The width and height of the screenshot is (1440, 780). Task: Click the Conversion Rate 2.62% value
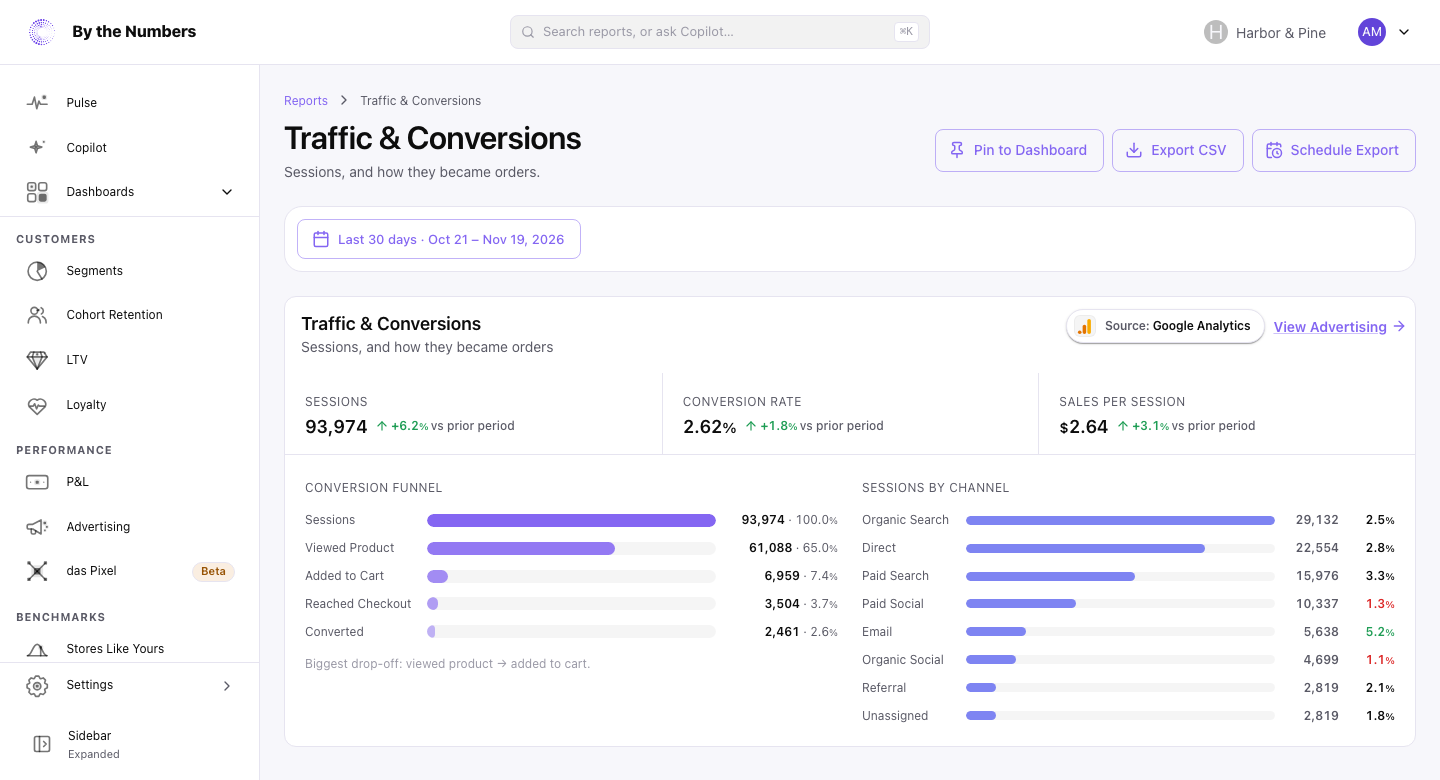coord(709,427)
